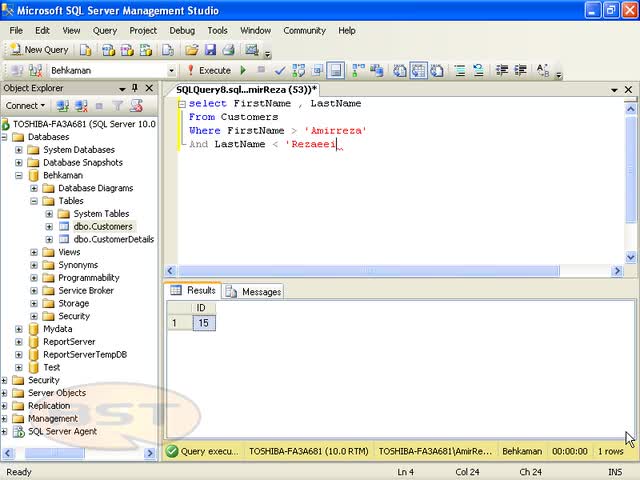The image size is (640, 480).
Task: Click the Analysis Services XMLA Query icon
Action: pos(146,50)
